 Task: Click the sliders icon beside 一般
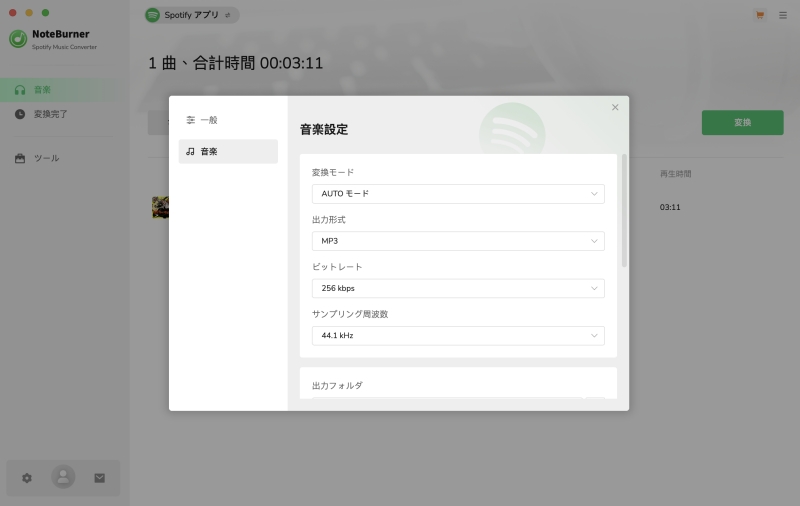(x=190, y=120)
